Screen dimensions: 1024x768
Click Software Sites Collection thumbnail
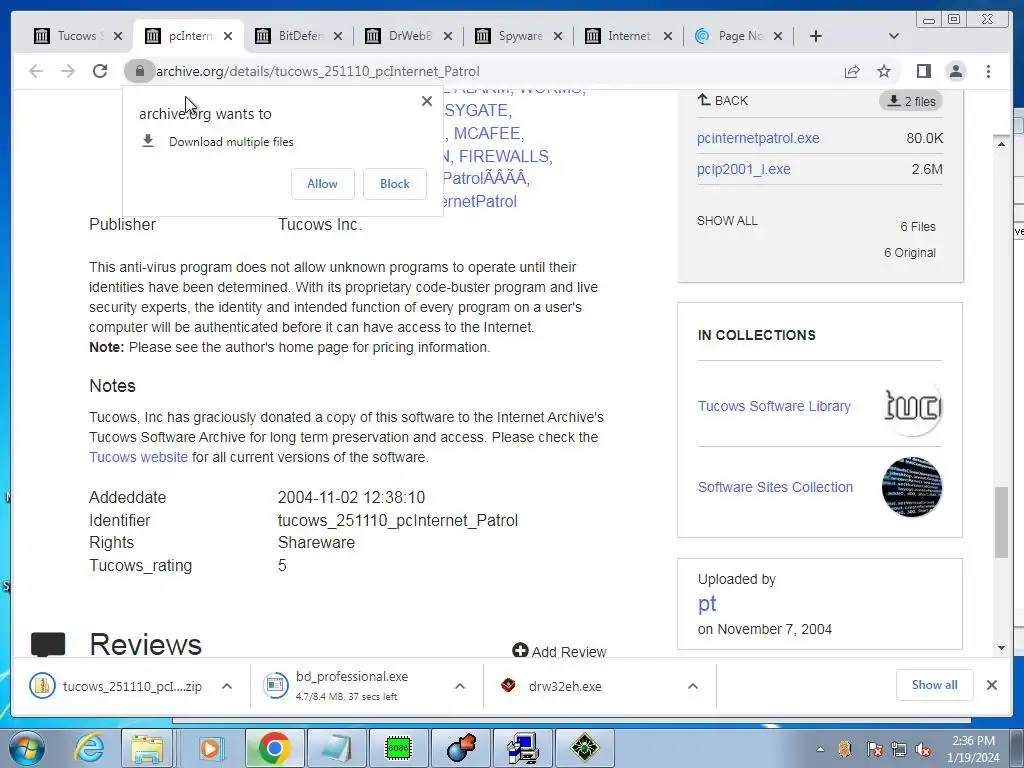[912, 487]
